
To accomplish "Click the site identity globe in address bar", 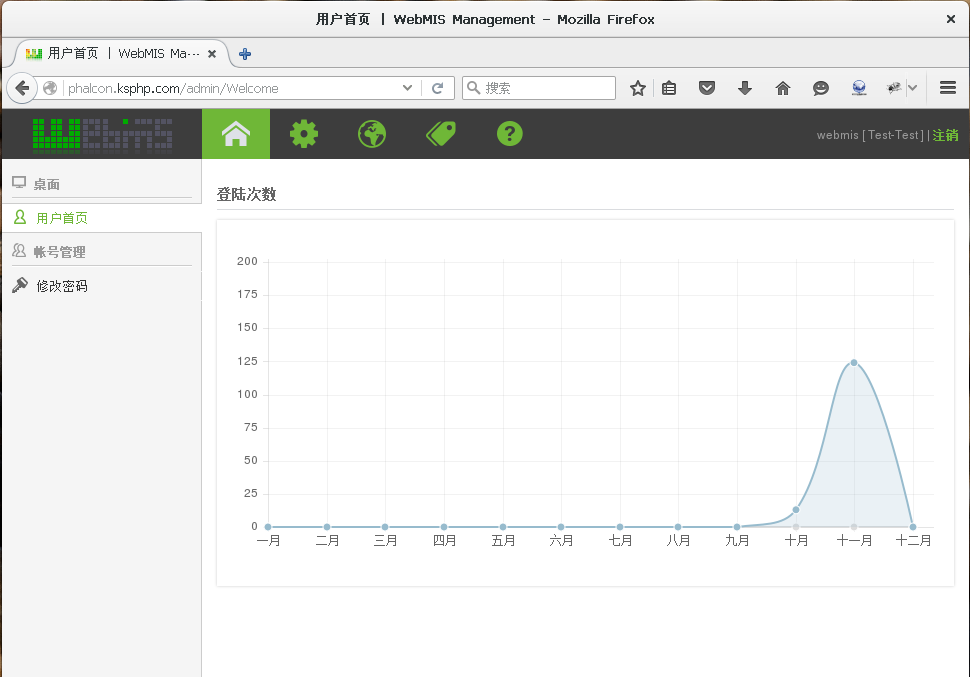I will point(50,88).
